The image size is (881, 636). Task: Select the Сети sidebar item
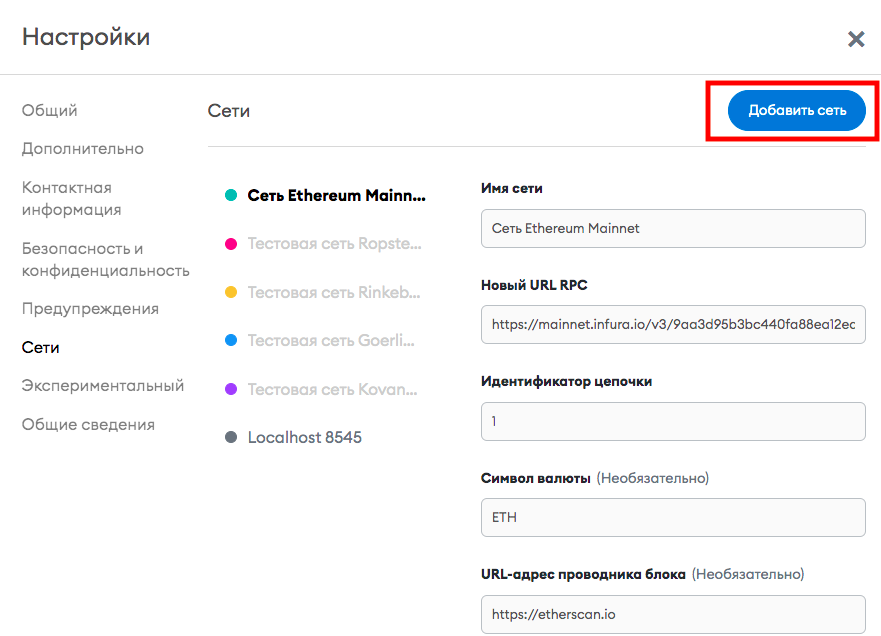(x=40, y=347)
